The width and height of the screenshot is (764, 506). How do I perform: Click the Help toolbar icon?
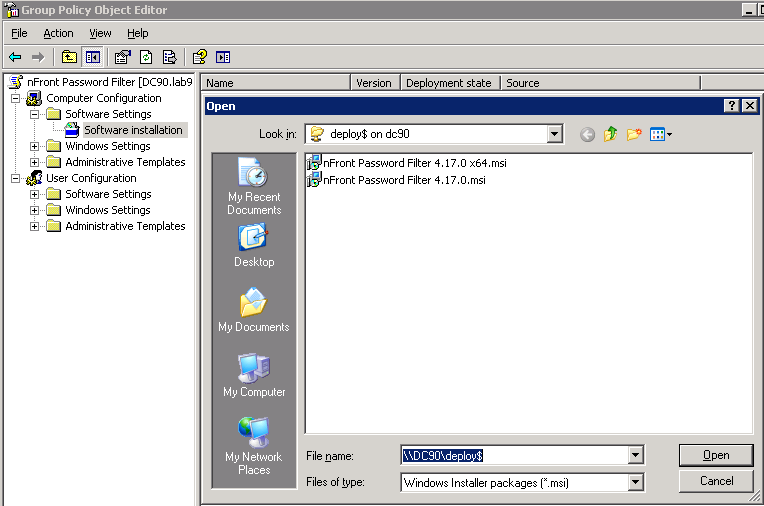(x=200, y=58)
